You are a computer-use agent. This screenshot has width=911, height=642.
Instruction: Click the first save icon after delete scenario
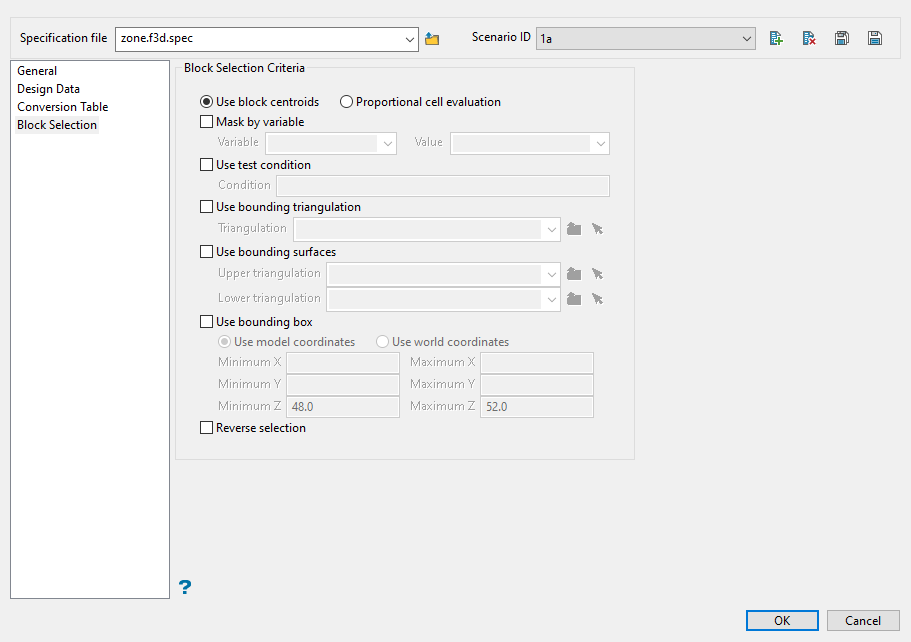[x=842, y=39]
